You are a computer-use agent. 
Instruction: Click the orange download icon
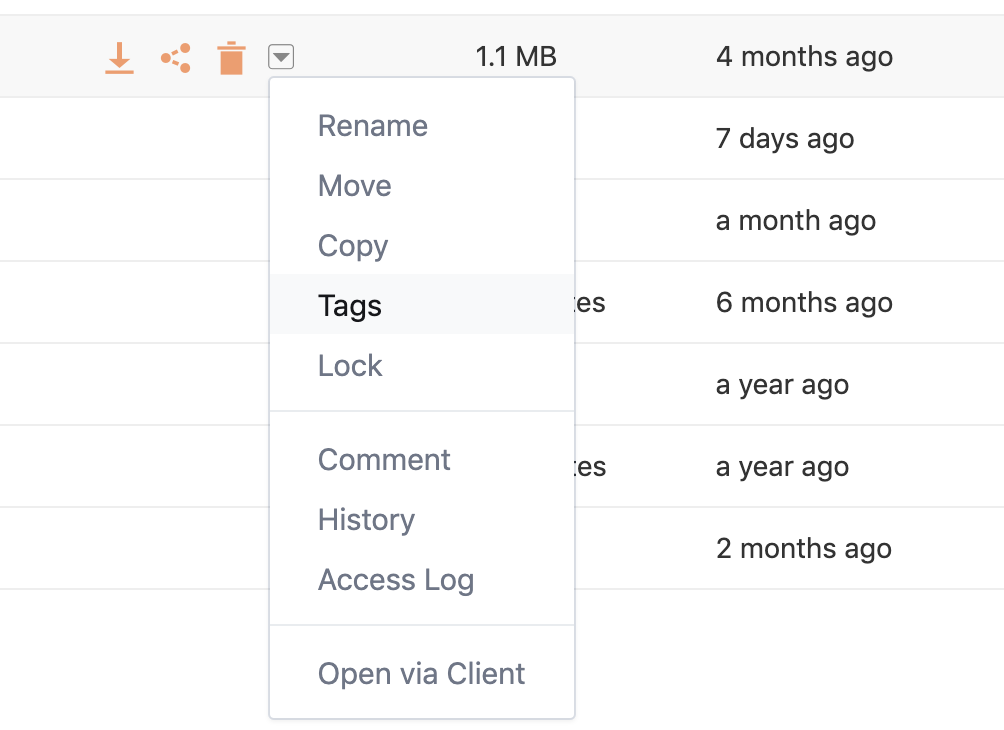[x=119, y=58]
